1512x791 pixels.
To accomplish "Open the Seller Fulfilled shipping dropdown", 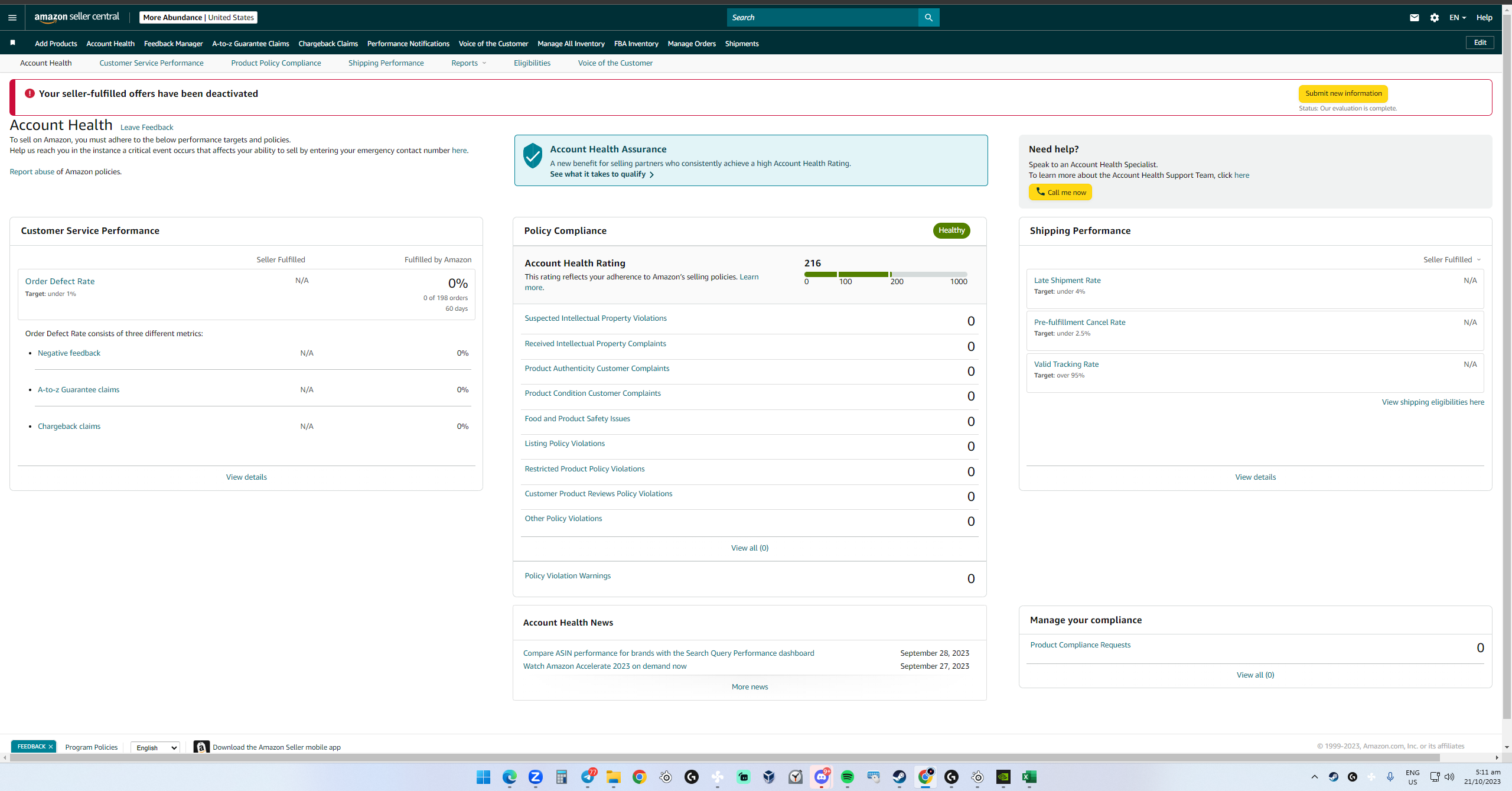I will (1452, 260).
